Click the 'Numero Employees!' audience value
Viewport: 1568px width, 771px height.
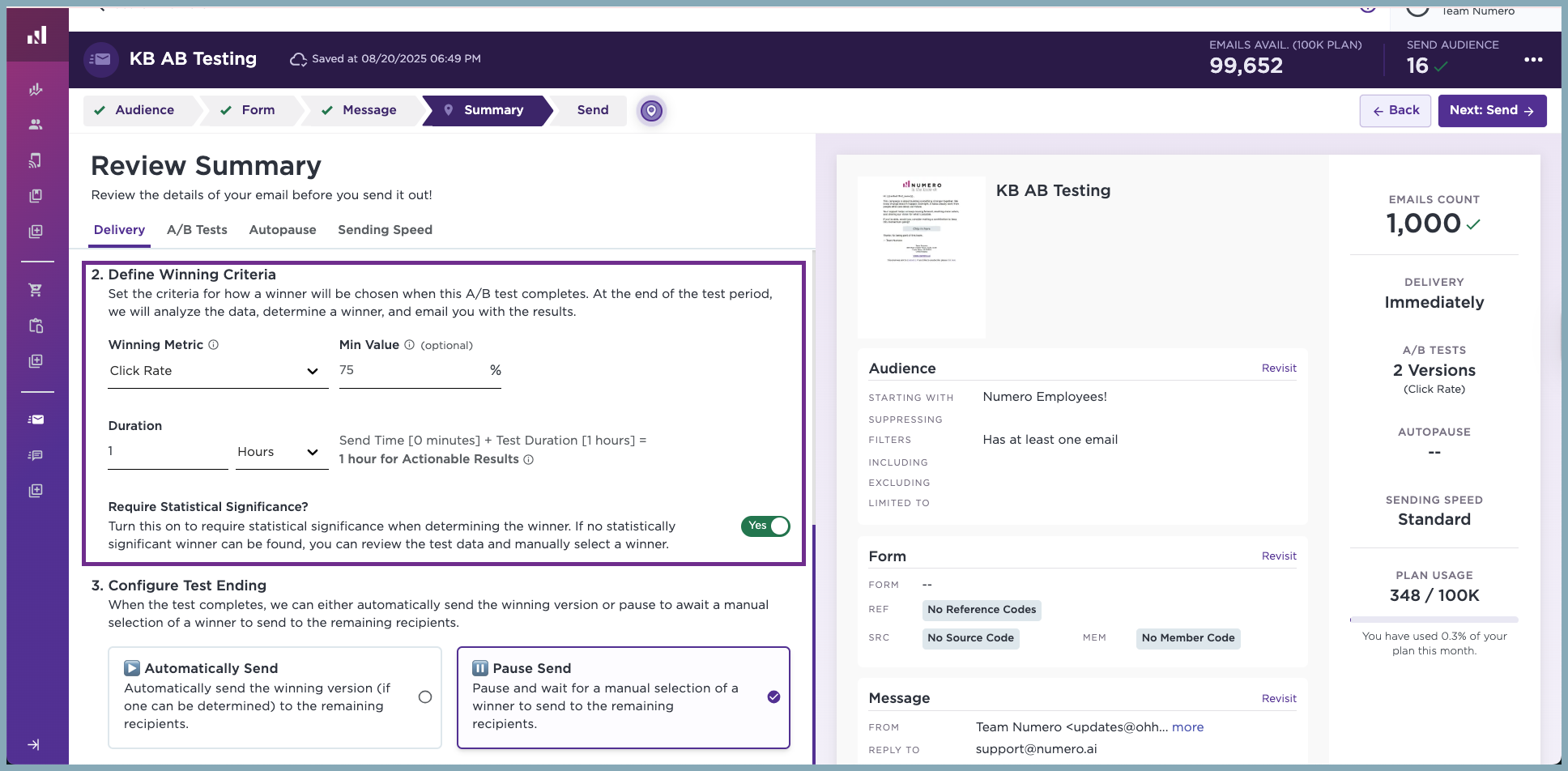pos(1045,397)
